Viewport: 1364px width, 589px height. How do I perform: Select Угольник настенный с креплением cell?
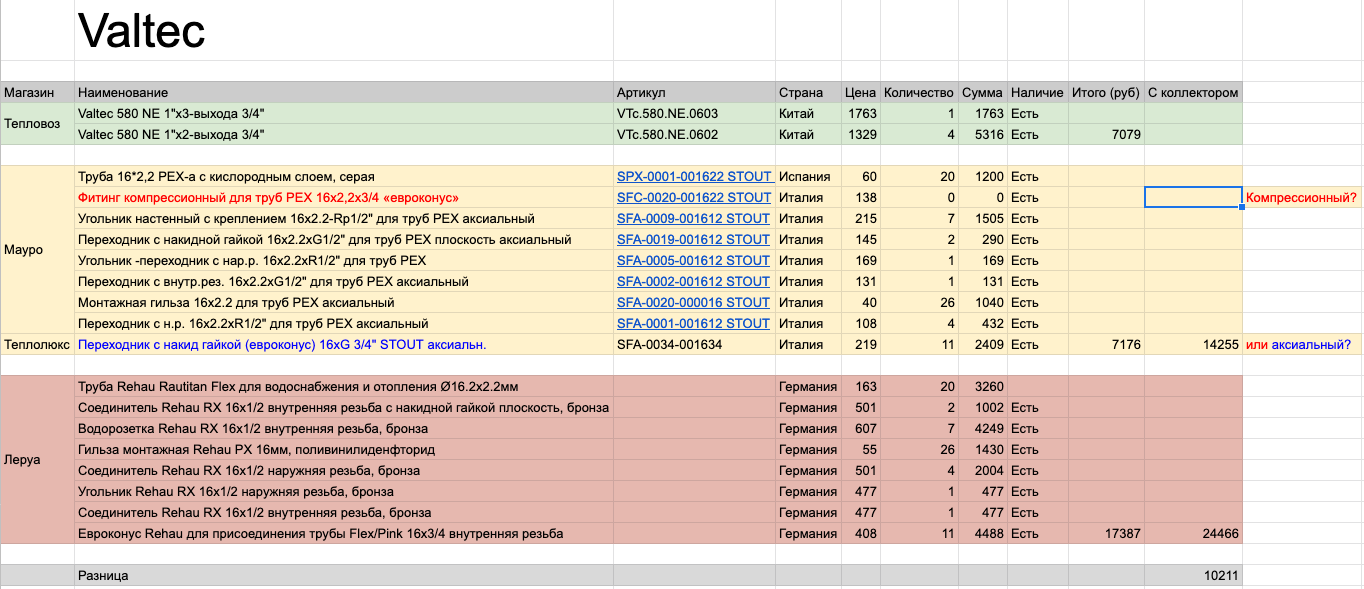click(344, 218)
